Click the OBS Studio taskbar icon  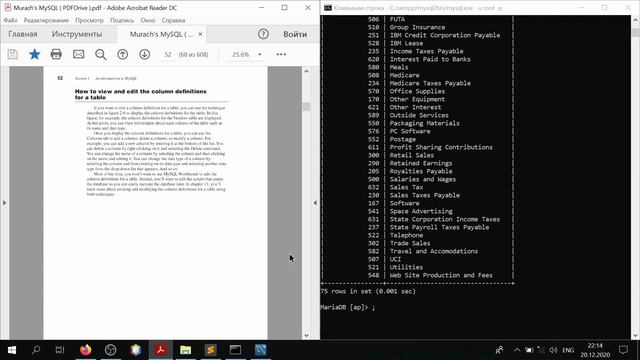pyautogui.click(x=111, y=350)
